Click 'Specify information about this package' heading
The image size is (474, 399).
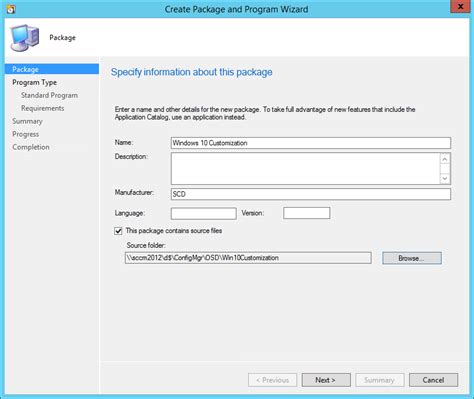[x=191, y=72]
